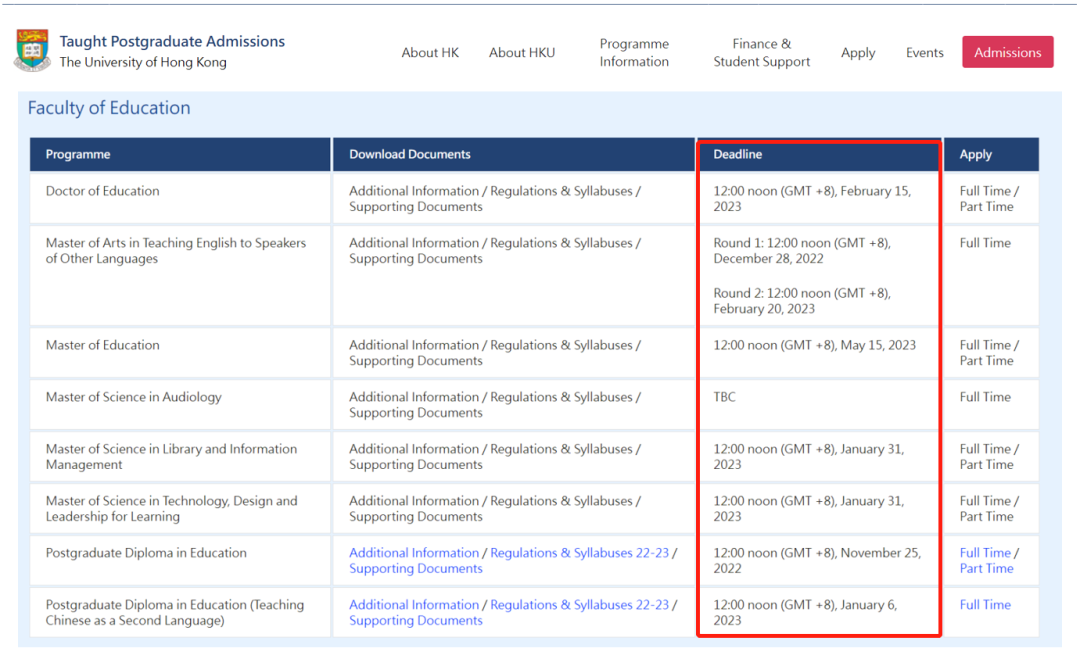Apply Part Time for Postgraduate Diploma in Education
The image size is (1080, 666).
point(987,568)
